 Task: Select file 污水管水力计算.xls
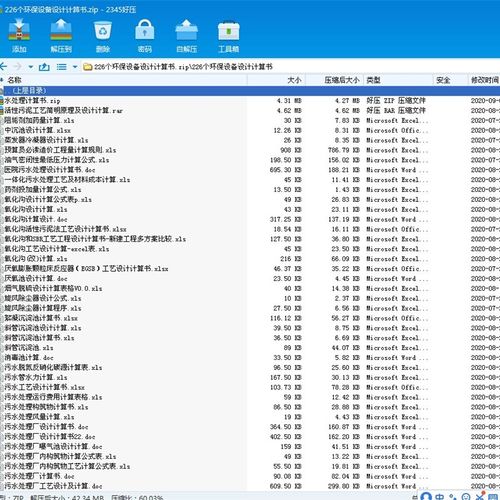[x=36, y=377]
